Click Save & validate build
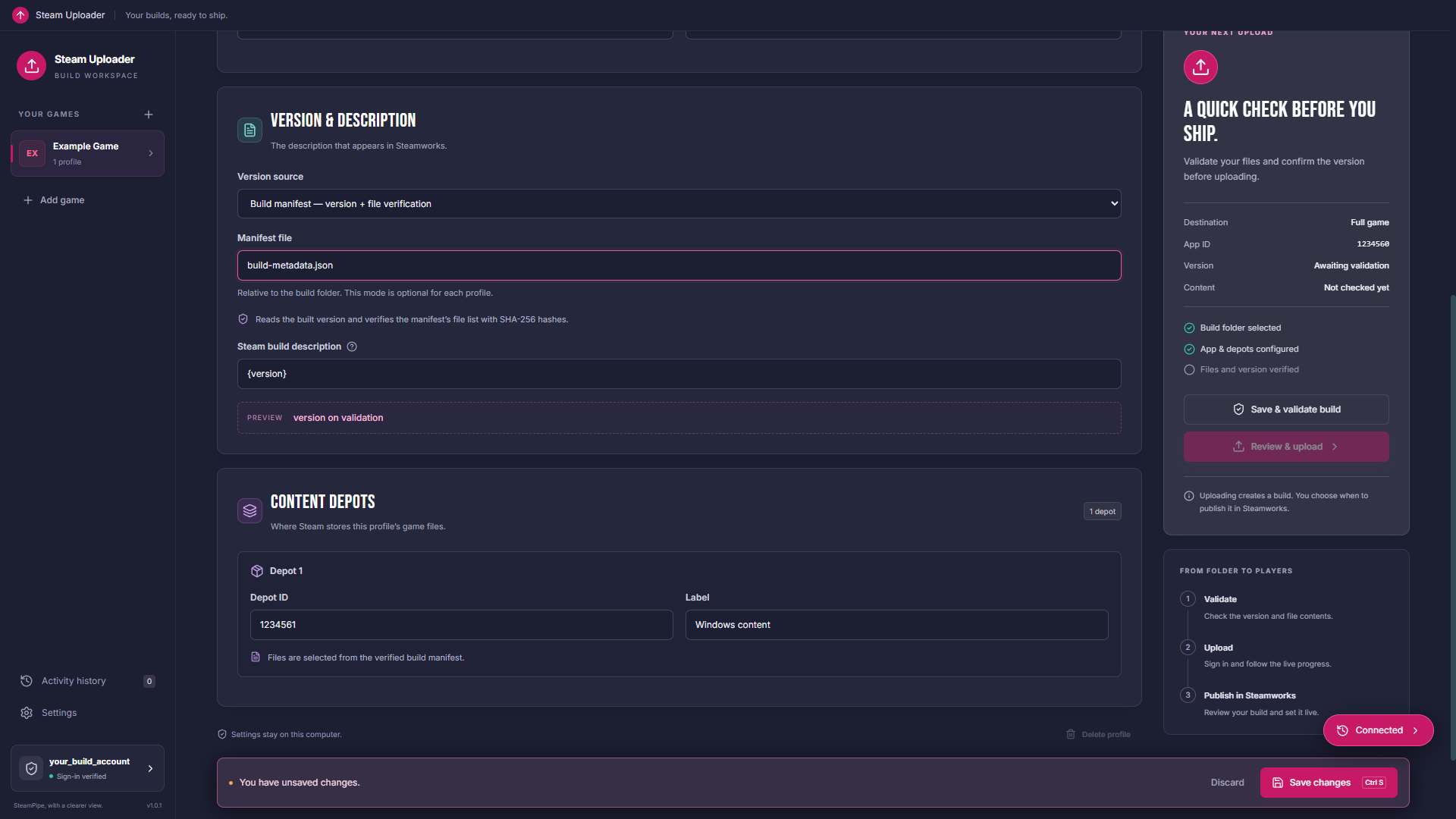Image resolution: width=1456 pixels, height=819 pixels. pos(1286,409)
